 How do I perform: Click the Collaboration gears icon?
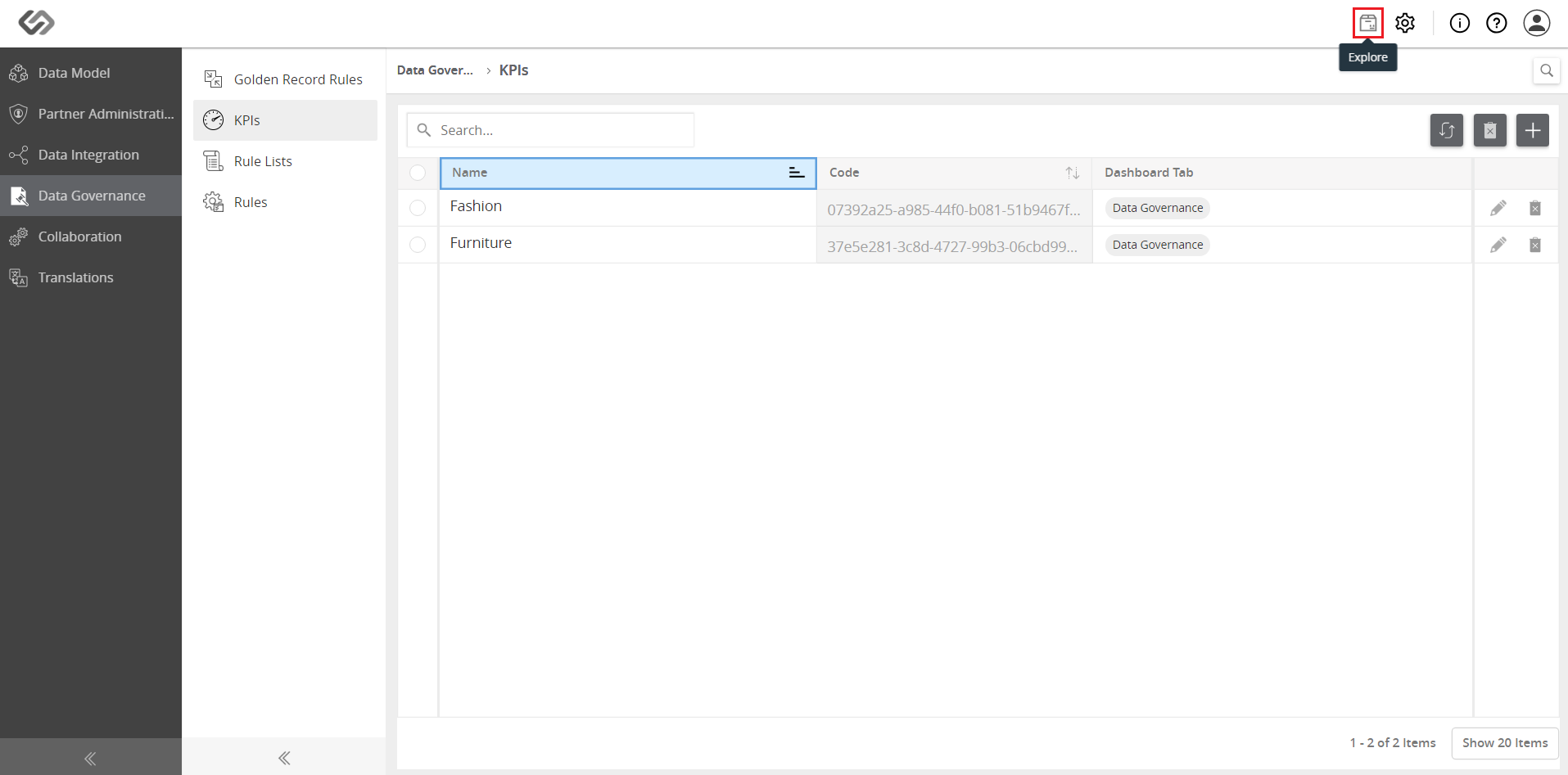[19, 237]
